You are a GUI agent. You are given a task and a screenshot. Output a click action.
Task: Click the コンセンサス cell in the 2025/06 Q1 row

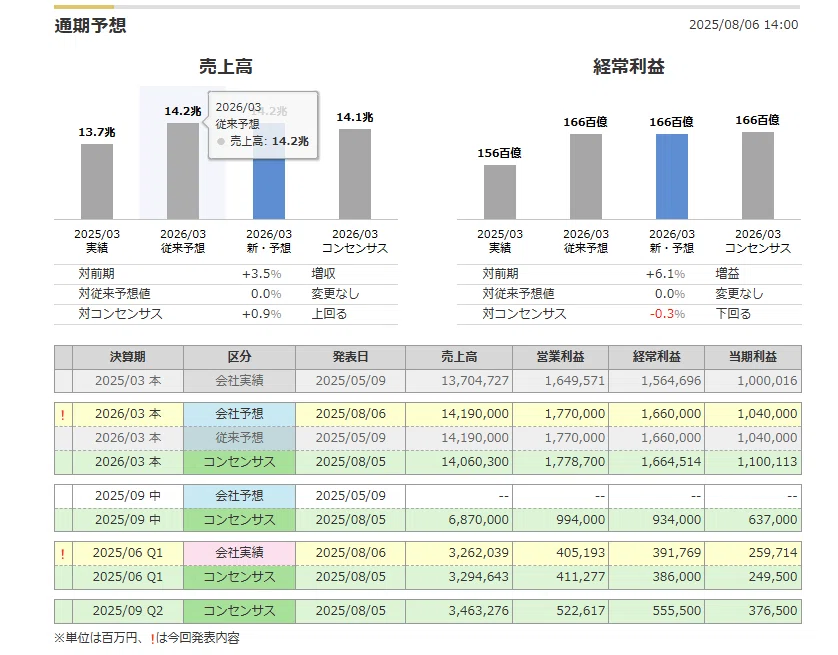pyautogui.click(x=239, y=577)
